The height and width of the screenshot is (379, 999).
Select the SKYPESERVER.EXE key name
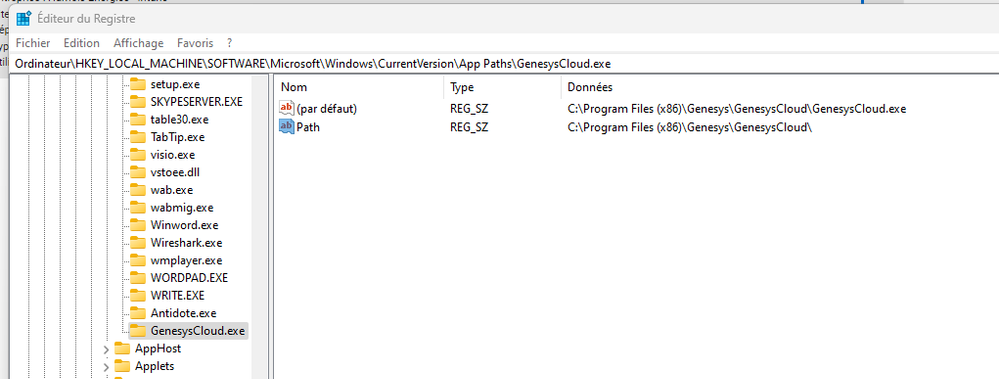(196, 101)
